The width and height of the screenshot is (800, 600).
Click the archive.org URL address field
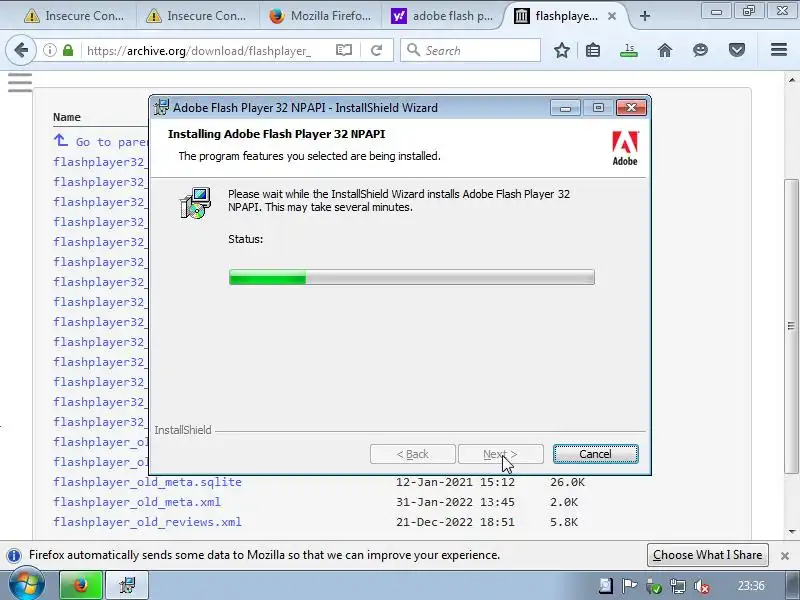pyautogui.click(x=199, y=51)
